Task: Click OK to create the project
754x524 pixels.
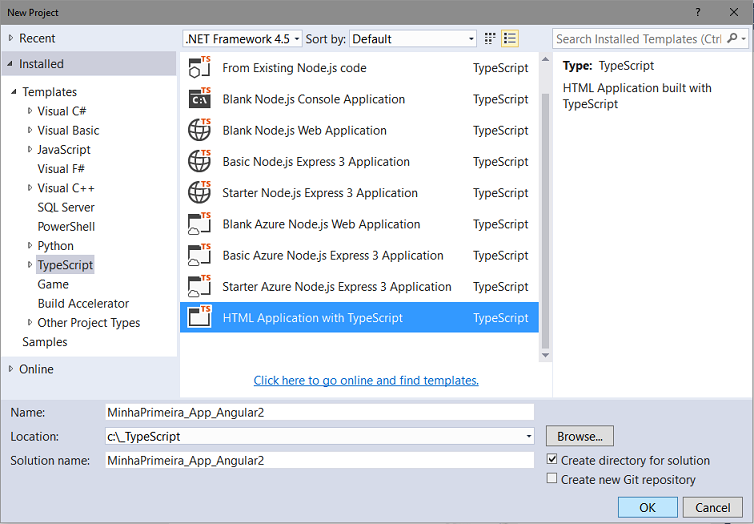Action: 647,508
